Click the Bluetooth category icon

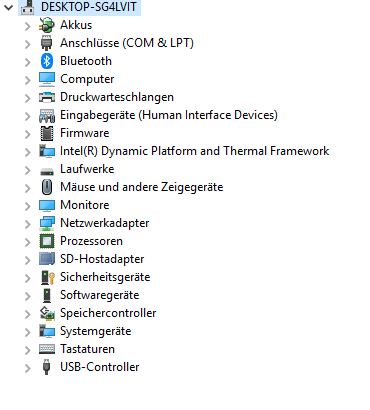tap(47, 61)
